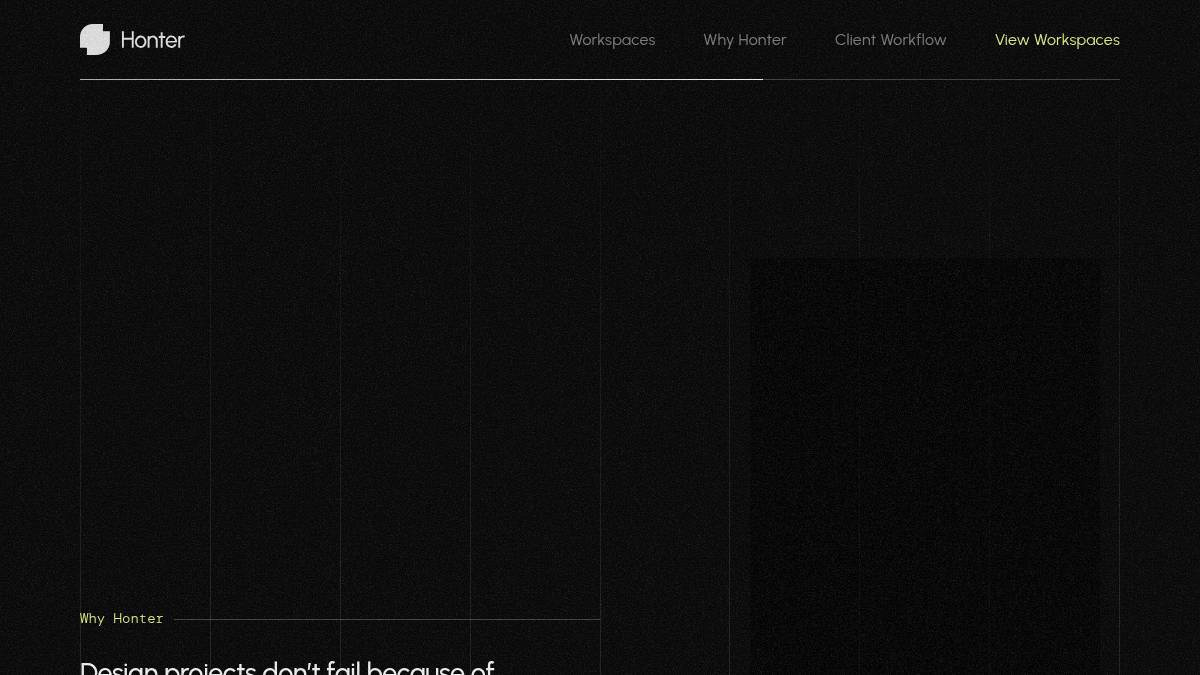Click the Honter logo icon
Screen dimensions: 1200x675
point(95,40)
